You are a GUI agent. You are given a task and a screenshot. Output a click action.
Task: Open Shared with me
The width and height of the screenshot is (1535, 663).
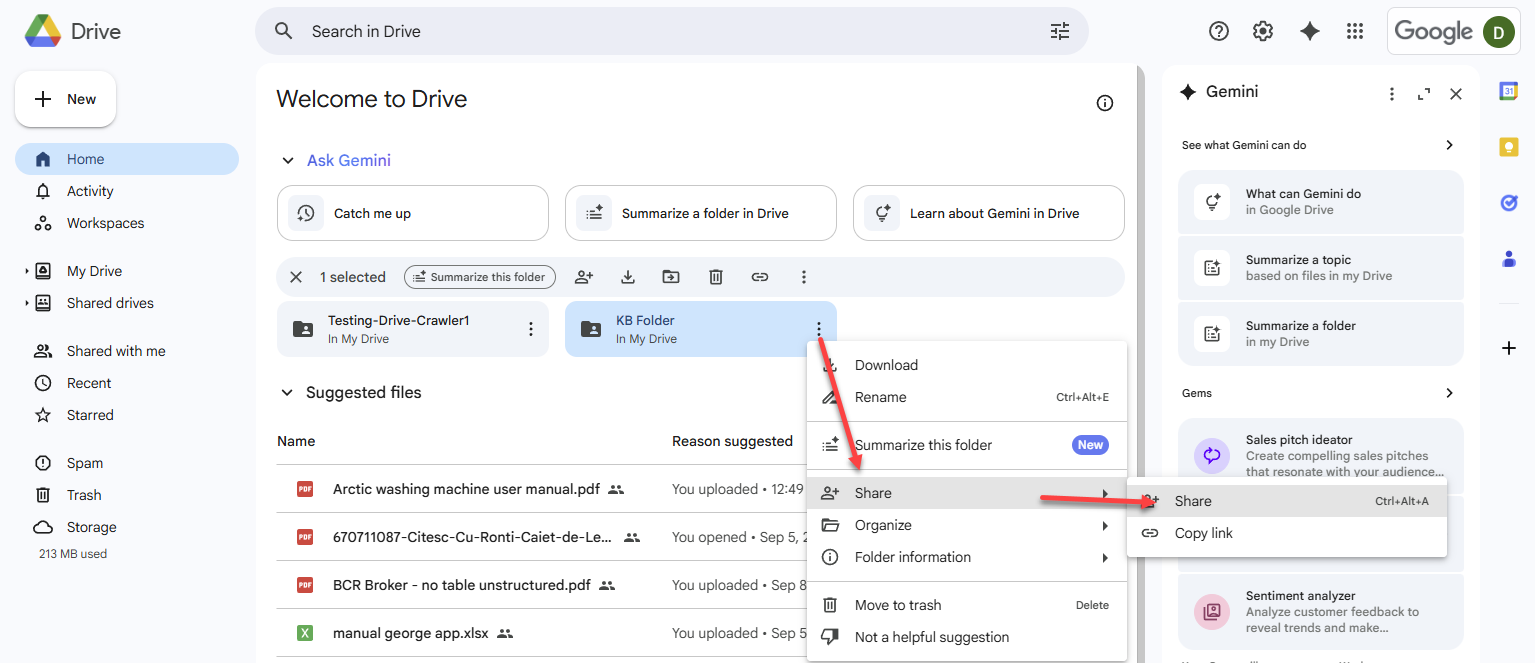click(127, 351)
